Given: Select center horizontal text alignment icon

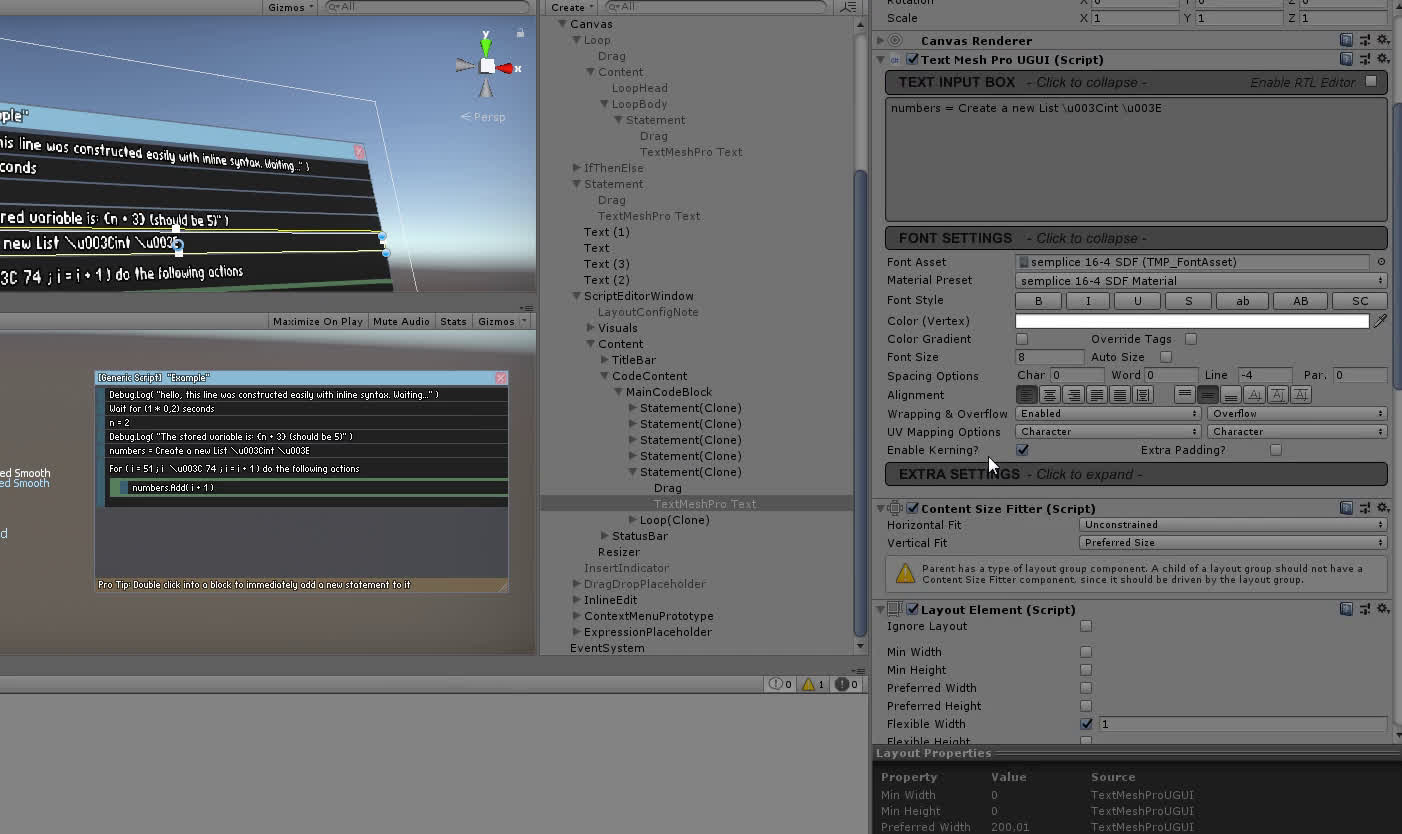Looking at the screenshot, I should (1049, 395).
